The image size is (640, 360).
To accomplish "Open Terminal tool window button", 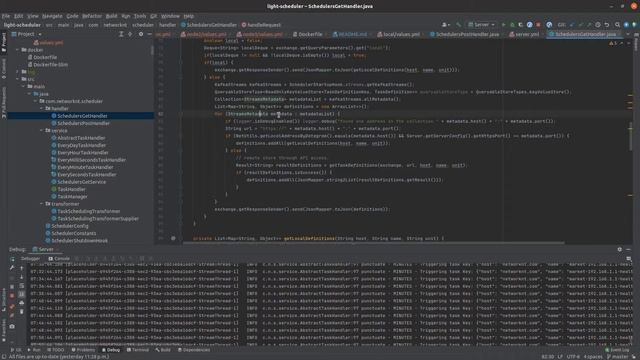I will pos(138,350).
